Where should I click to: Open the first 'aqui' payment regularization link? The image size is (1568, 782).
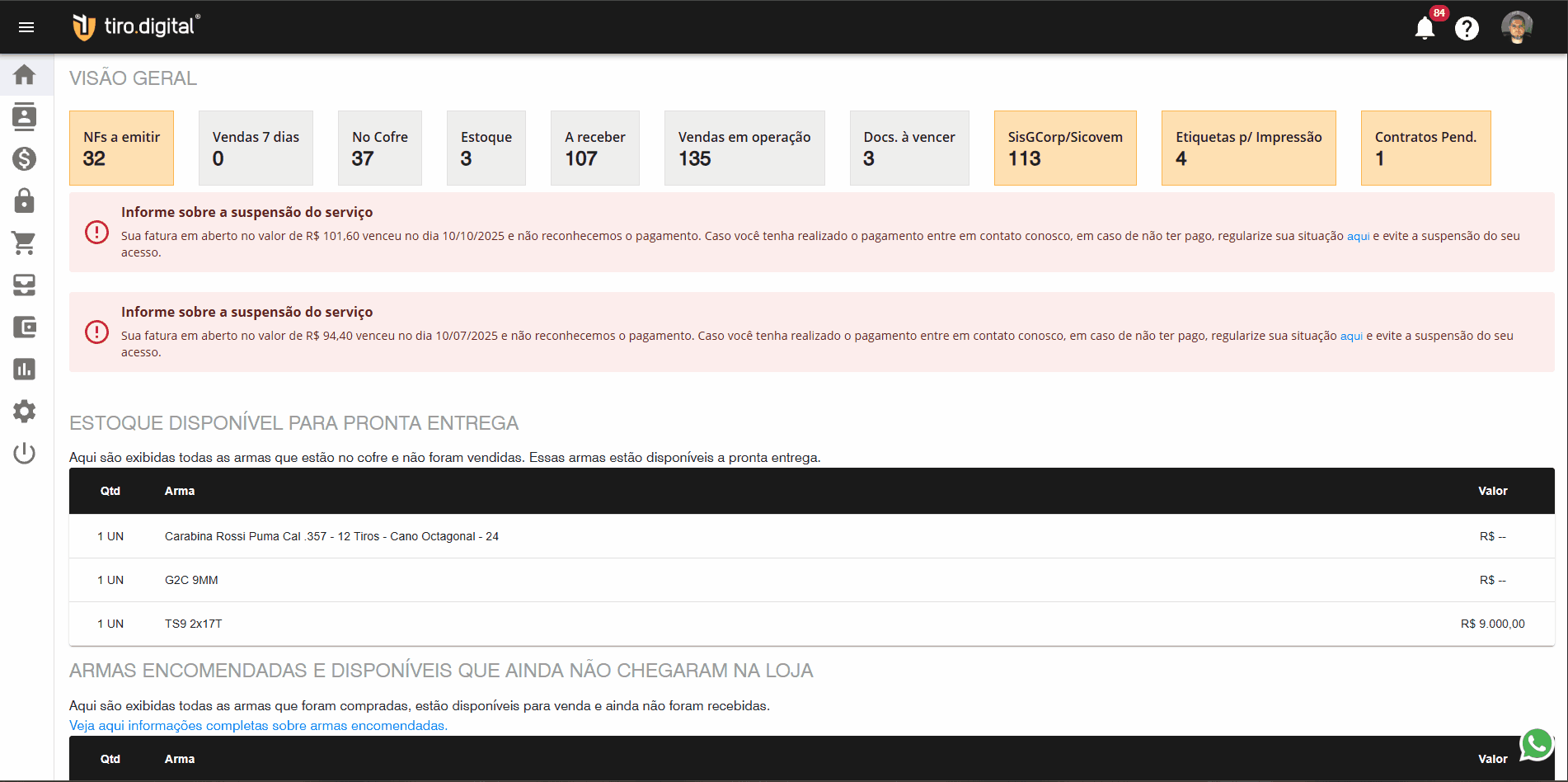1357,235
